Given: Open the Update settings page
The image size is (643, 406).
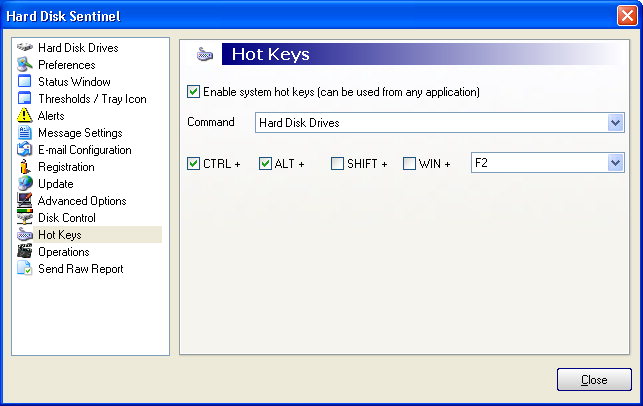Looking at the screenshot, I should click(x=56, y=184).
